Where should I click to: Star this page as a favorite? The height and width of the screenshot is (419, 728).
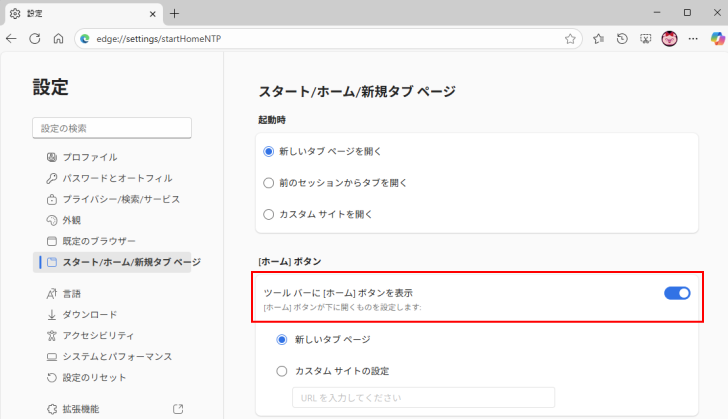pyautogui.click(x=570, y=39)
